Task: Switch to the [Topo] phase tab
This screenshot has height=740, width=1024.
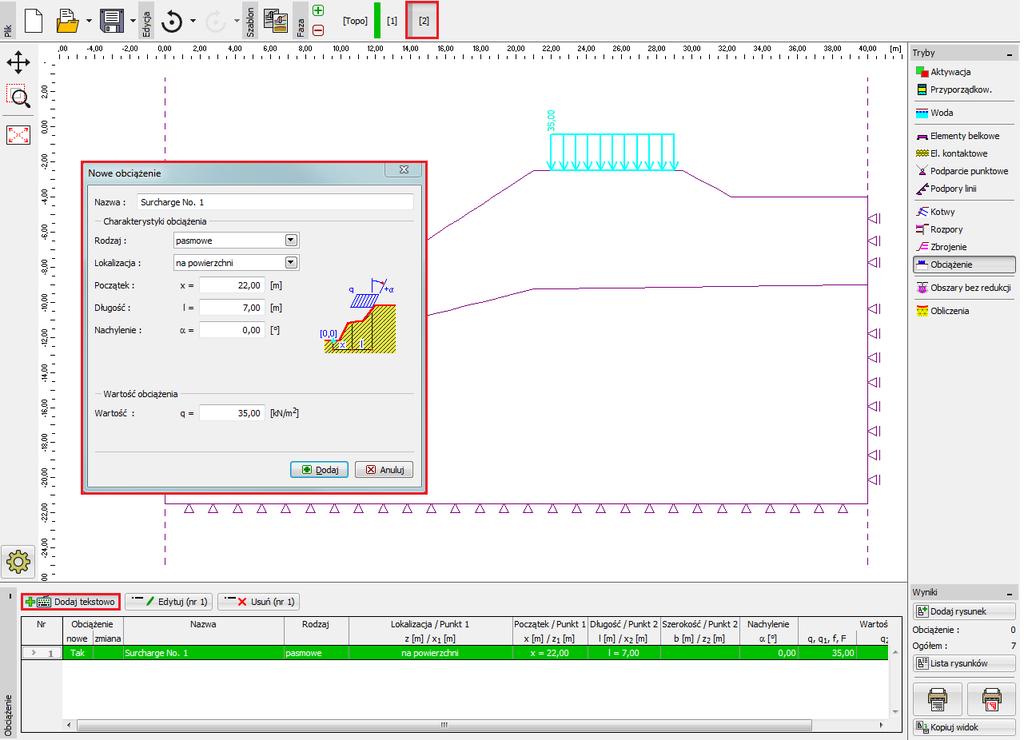Action: (x=355, y=21)
